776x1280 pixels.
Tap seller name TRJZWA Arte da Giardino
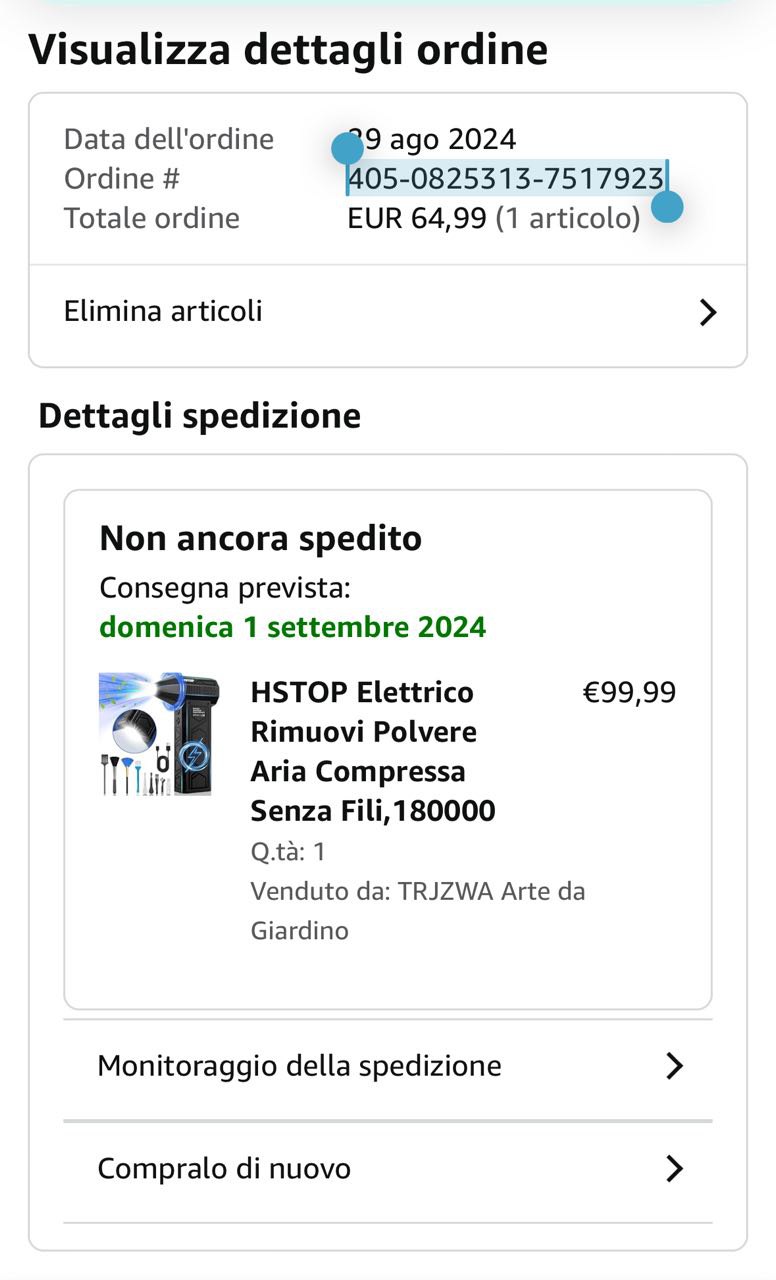(x=417, y=910)
